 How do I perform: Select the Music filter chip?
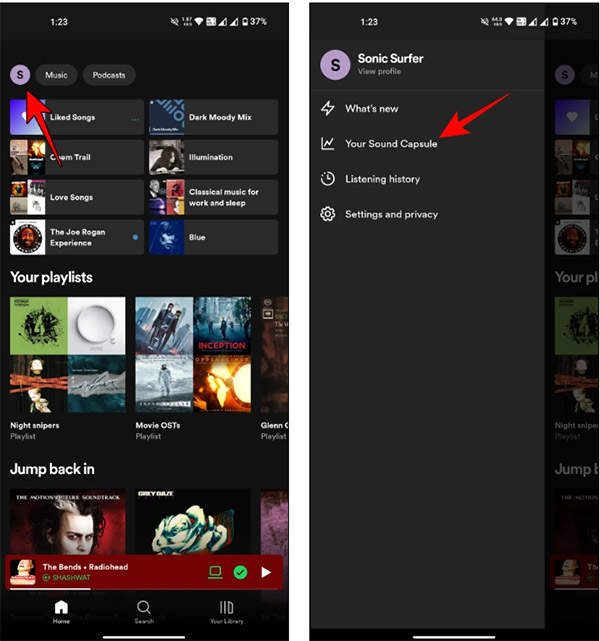[x=56, y=75]
